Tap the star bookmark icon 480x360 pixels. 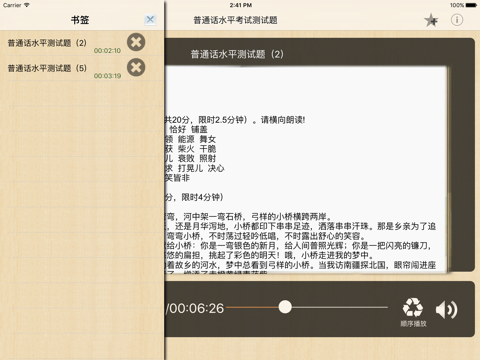tap(431, 20)
